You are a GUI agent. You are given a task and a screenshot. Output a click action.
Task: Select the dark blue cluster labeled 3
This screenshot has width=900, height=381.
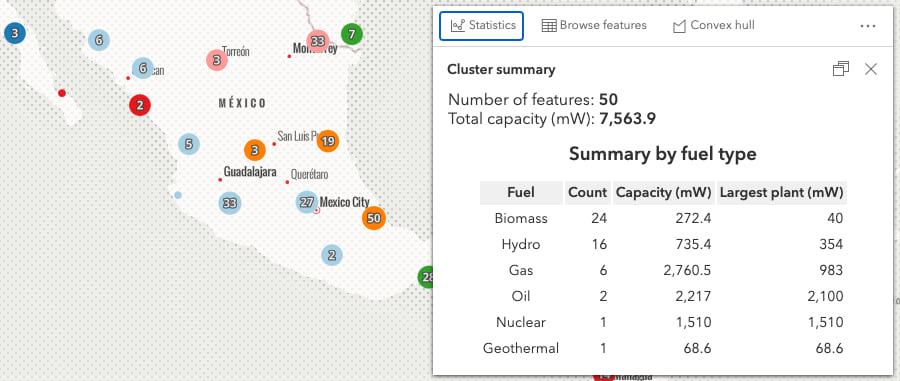point(15,34)
